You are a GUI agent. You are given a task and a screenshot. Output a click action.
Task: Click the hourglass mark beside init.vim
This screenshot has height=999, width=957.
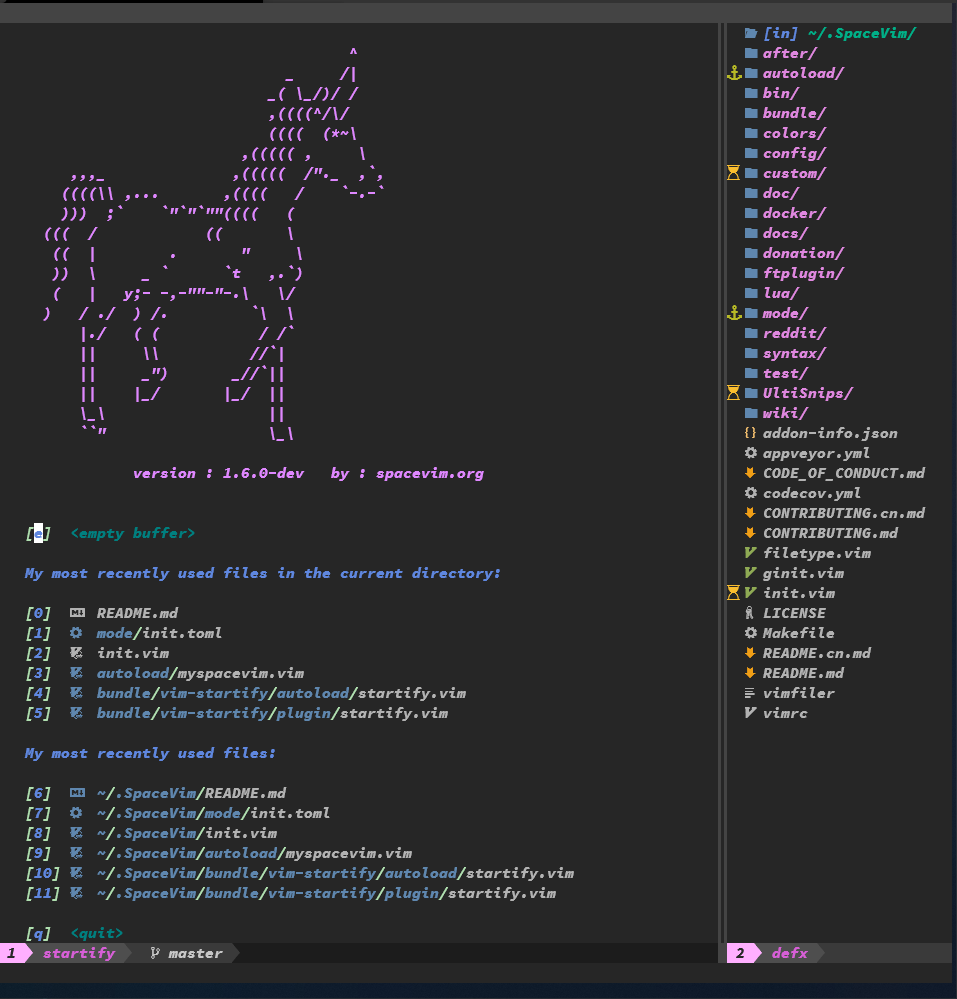point(733,593)
